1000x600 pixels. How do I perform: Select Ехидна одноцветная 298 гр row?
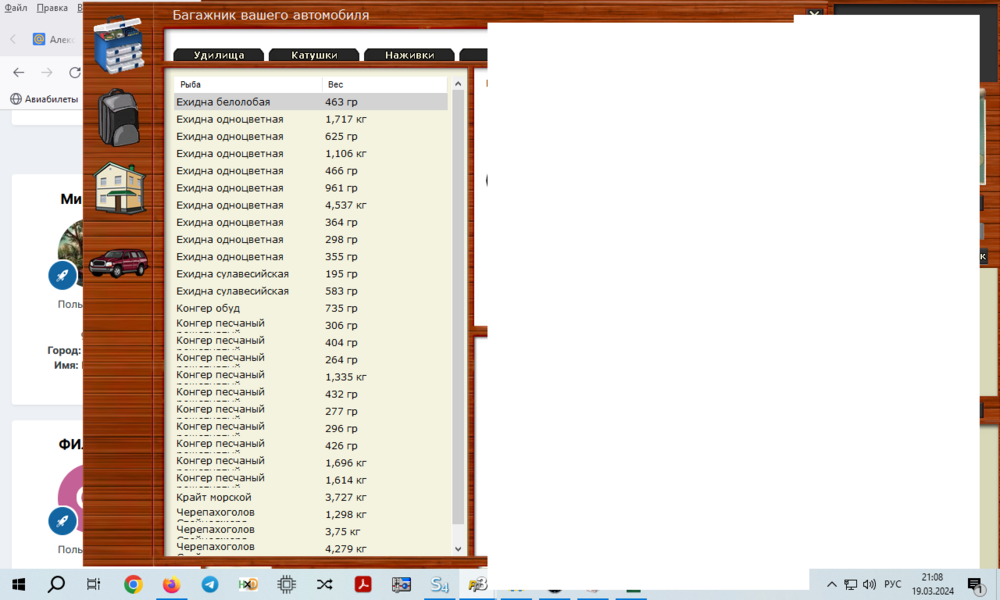311,240
